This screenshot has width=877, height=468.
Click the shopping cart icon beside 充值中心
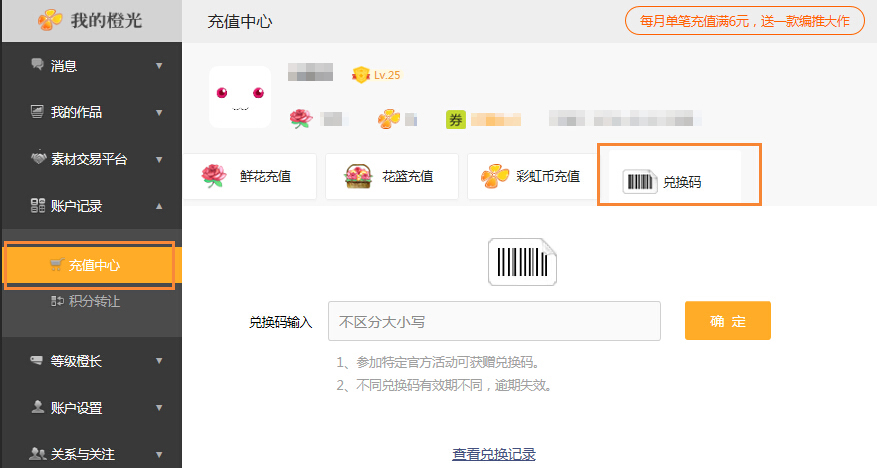tap(57, 265)
